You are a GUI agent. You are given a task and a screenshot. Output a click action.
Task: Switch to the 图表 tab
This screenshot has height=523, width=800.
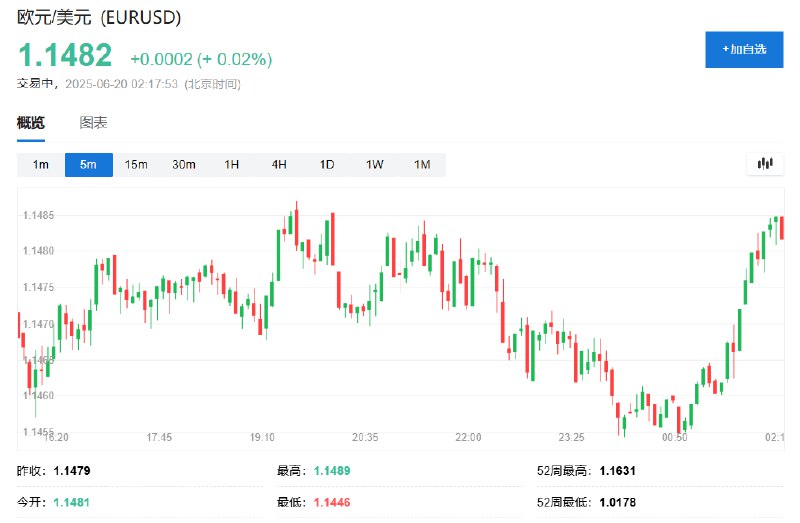[93, 123]
